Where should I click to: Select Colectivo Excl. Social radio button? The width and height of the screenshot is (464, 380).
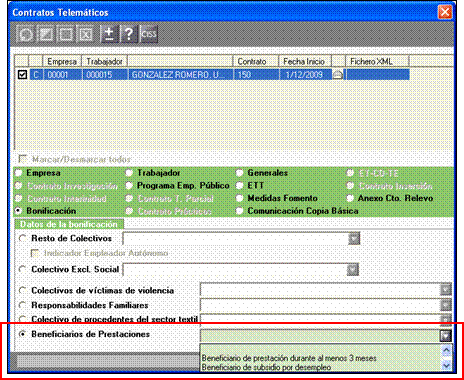tap(23, 269)
